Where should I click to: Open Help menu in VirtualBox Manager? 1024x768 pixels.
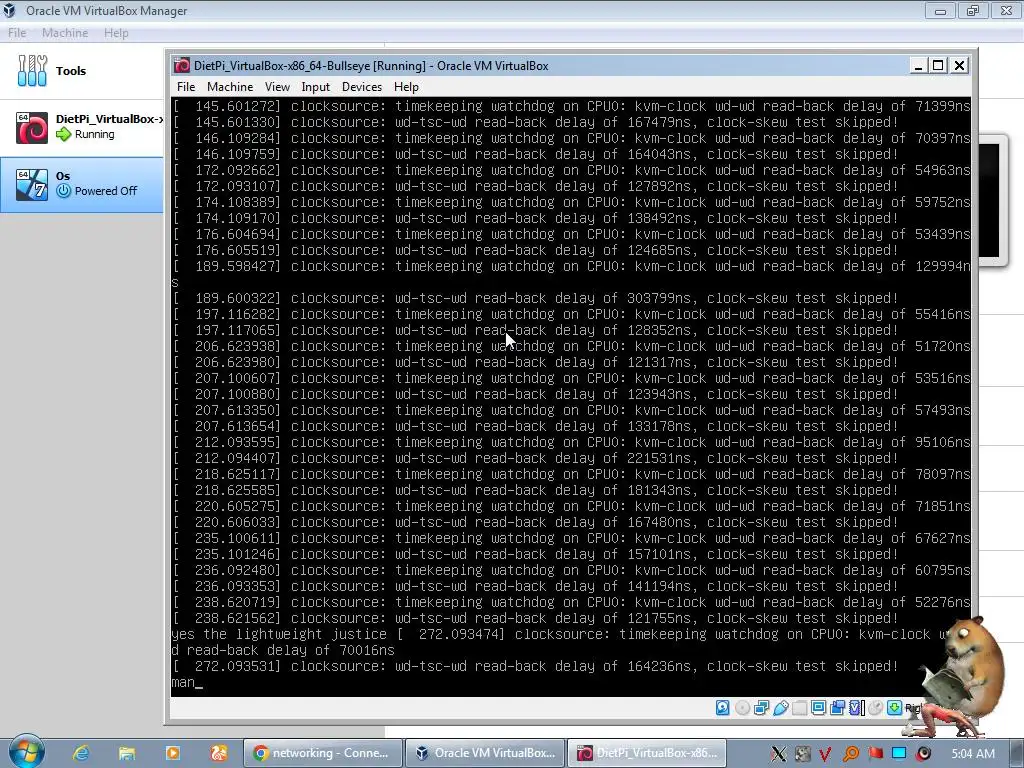116,33
